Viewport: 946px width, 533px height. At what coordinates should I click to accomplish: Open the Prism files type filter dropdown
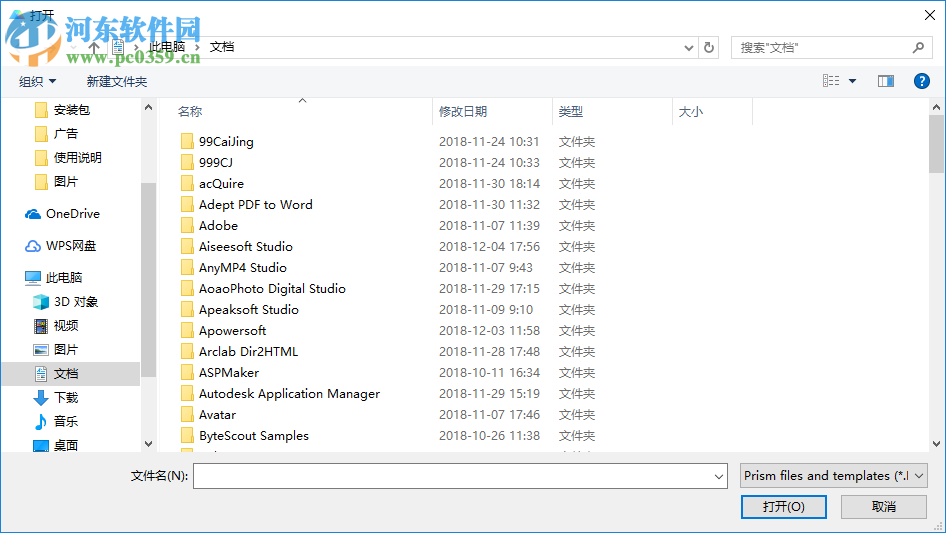click(x=834, y=476)
